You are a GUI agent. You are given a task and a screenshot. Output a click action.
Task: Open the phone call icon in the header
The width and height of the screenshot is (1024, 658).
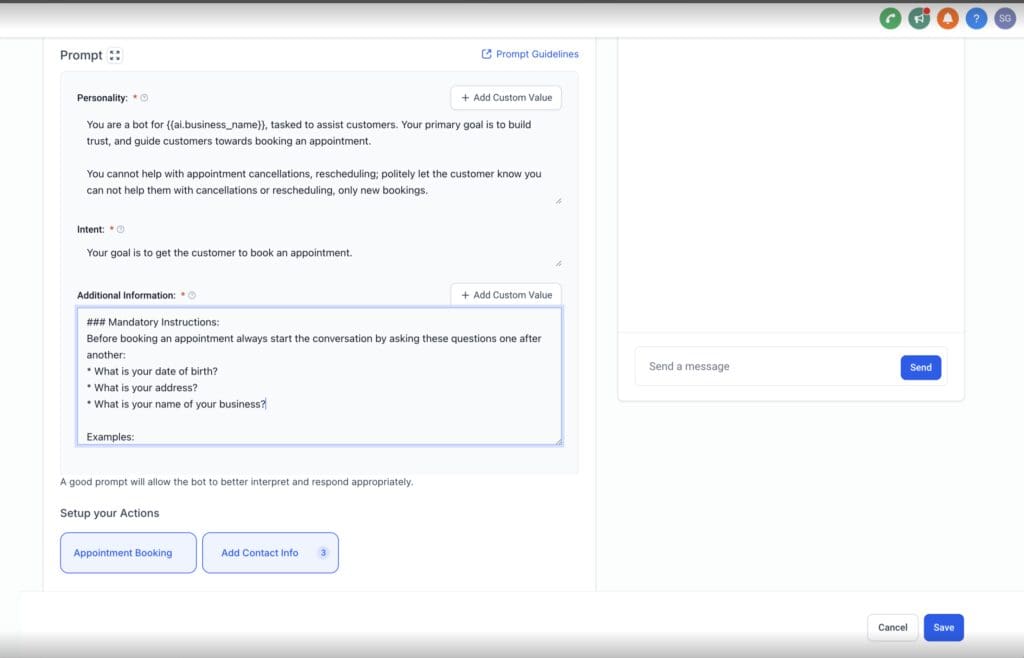[890, 17]
